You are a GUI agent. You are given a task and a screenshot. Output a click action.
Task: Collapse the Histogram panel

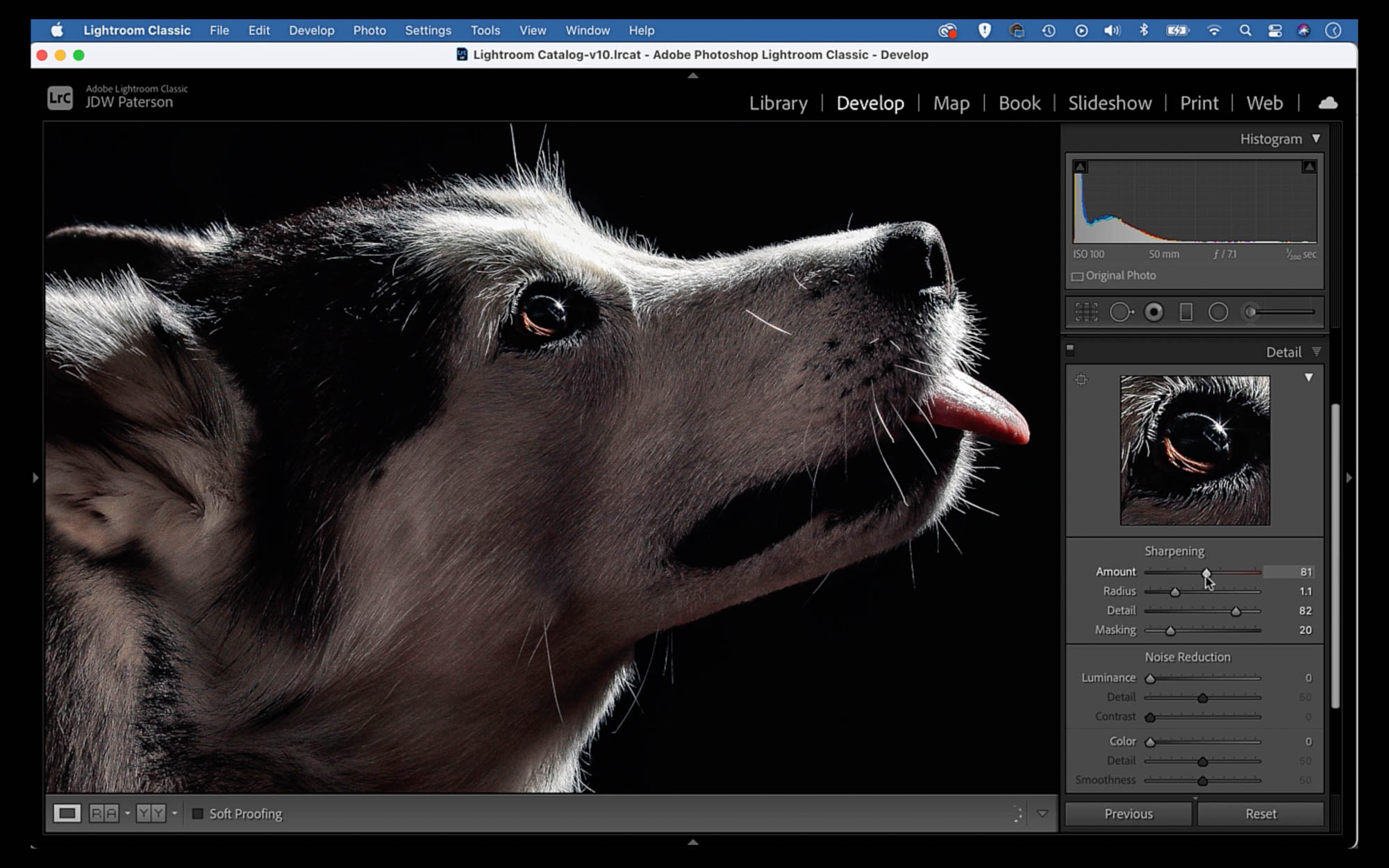1316,138
